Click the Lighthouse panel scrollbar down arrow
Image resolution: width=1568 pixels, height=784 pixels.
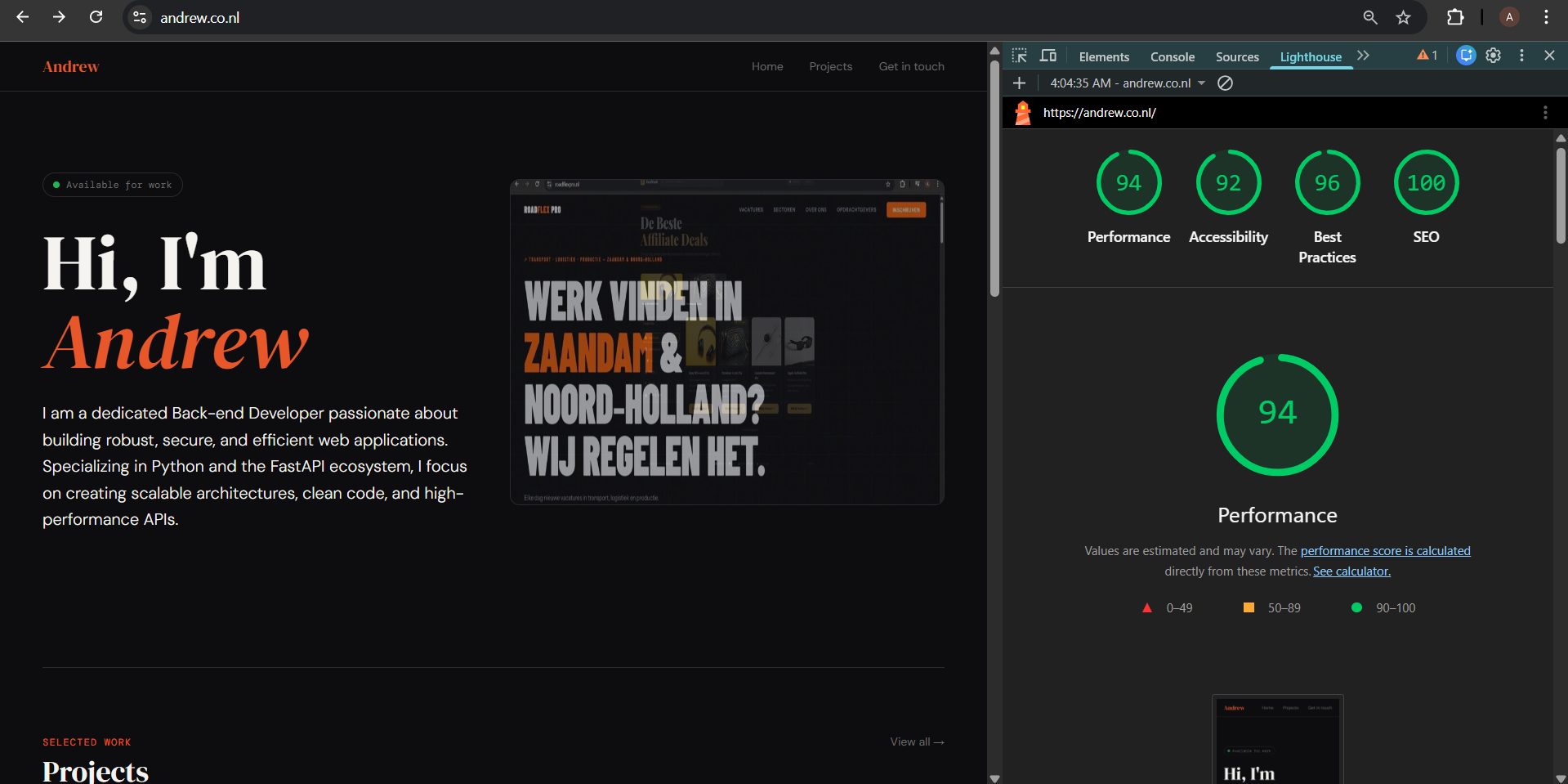click(1561, 778)
